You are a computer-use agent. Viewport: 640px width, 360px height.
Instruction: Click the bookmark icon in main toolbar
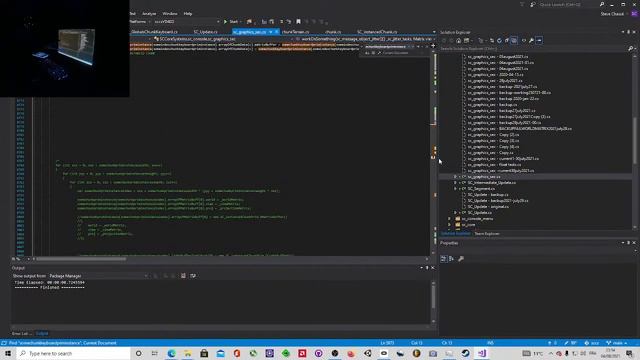coord(298,22)
